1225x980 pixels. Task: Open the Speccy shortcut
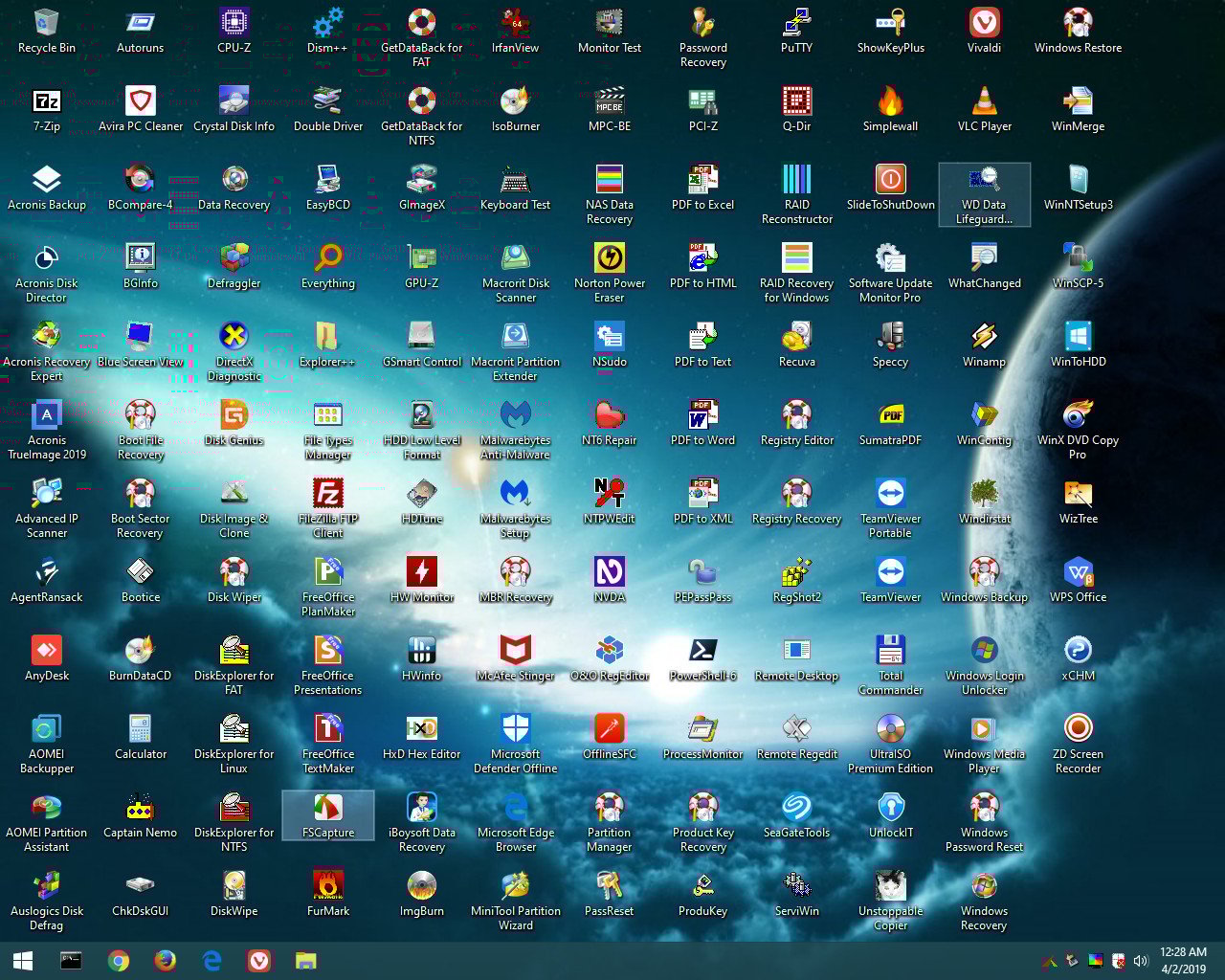[890, 344]
